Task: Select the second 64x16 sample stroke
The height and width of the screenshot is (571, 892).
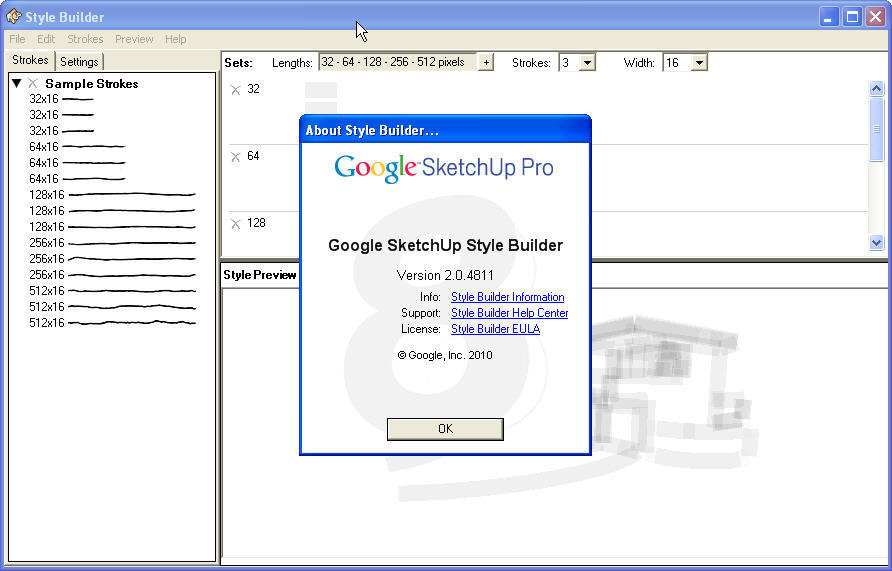Action: tap(77, 163)
